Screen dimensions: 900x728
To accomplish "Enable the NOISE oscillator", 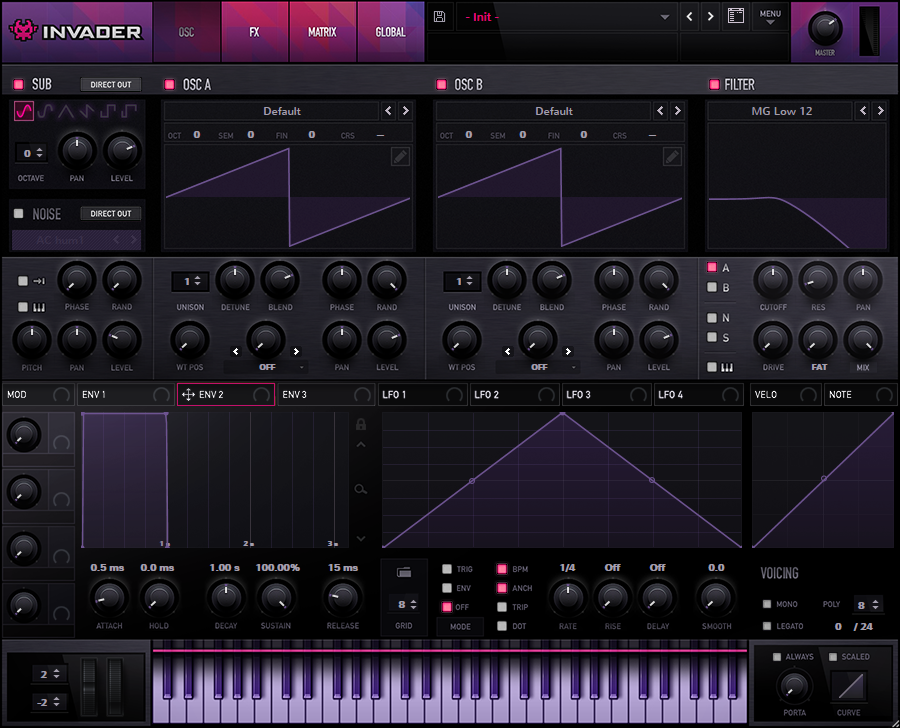I will coord(19,214).
